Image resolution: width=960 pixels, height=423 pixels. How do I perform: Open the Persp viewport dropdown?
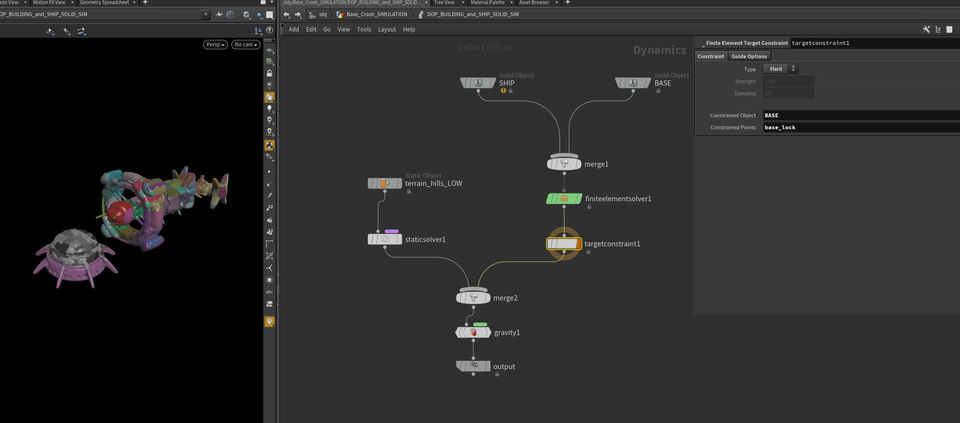(x=216, y=45)
